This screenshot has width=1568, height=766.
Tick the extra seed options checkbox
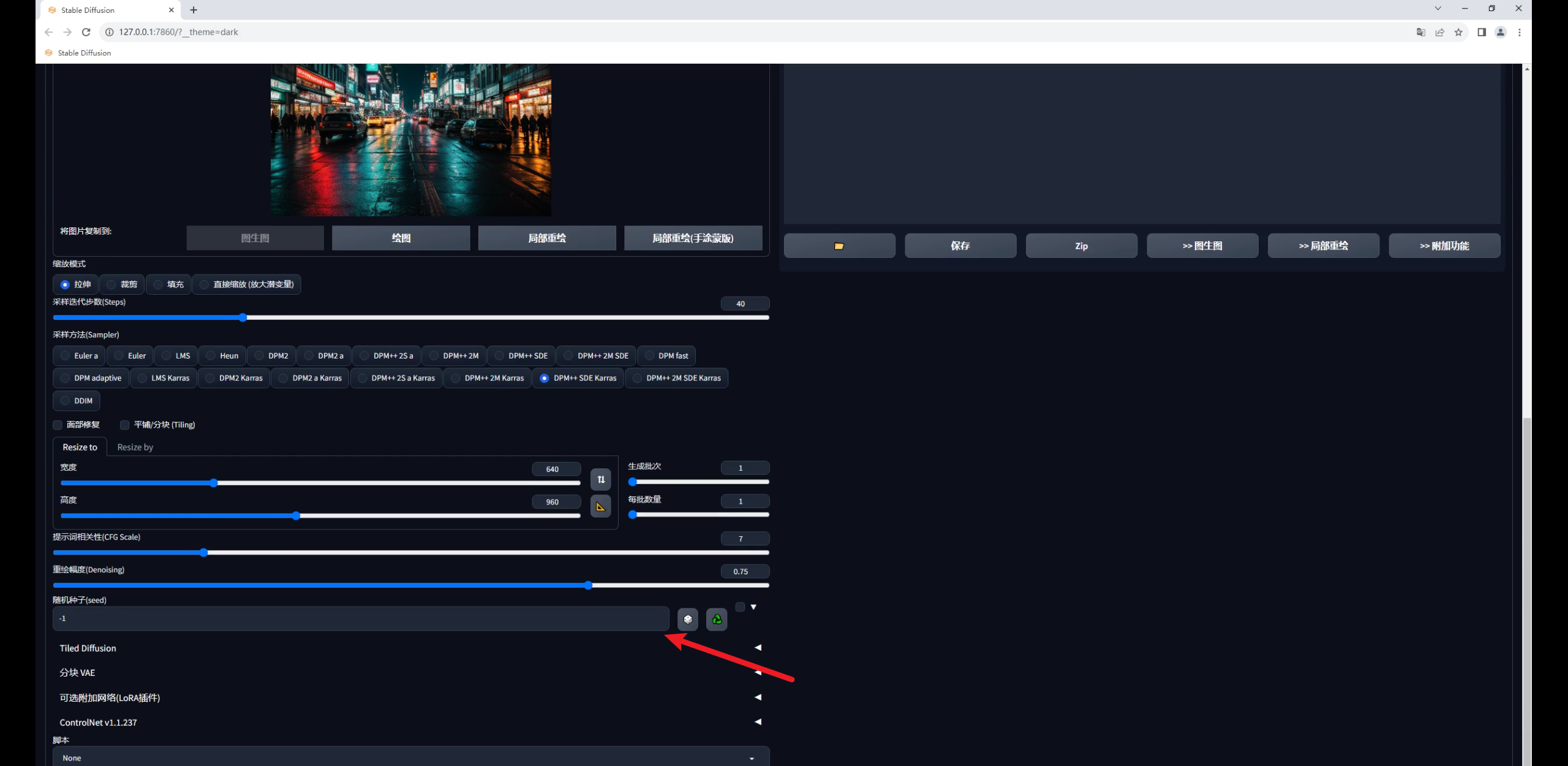(x=740, y=607)
